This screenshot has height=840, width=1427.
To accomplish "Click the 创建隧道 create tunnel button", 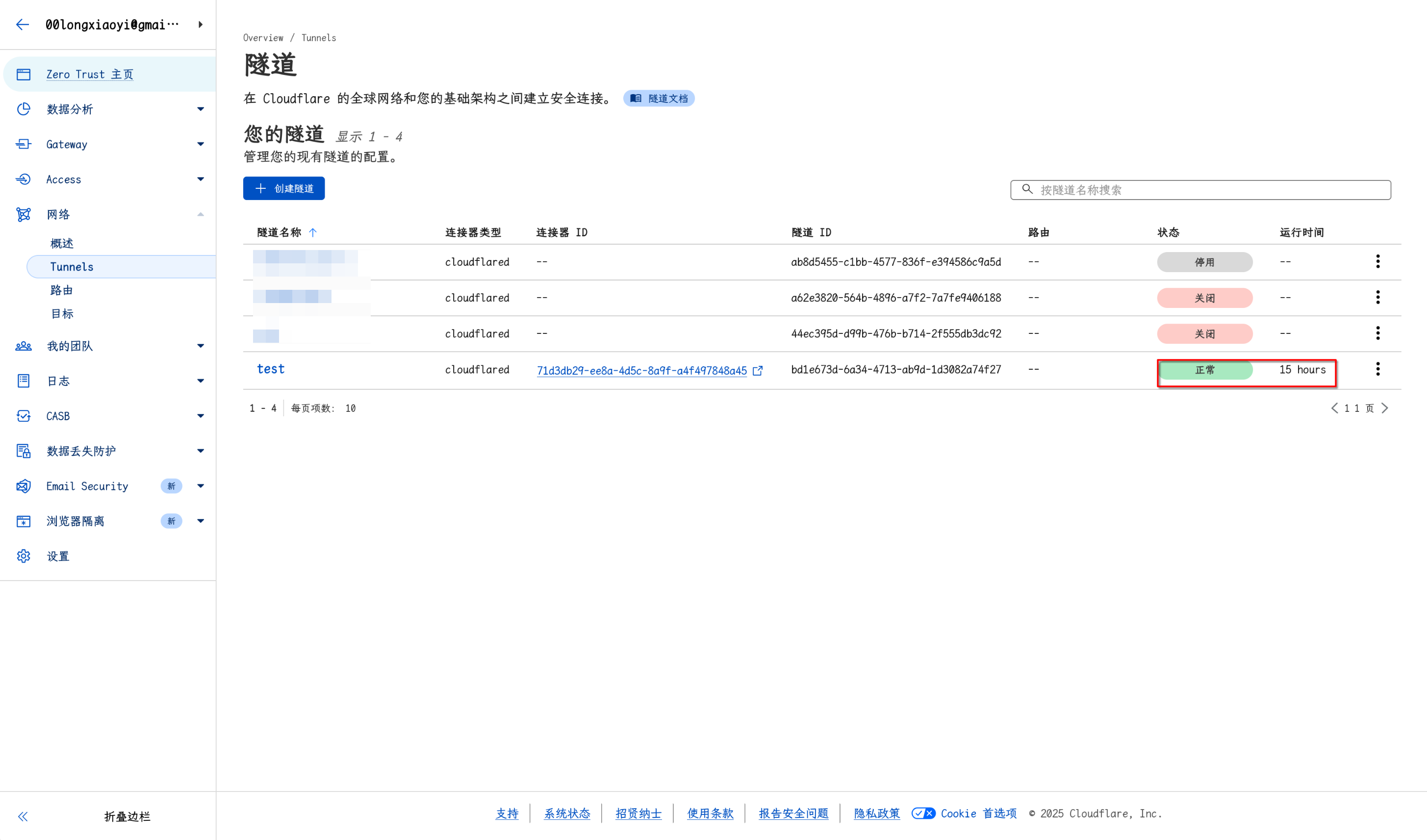I will (x=284, y=188).
